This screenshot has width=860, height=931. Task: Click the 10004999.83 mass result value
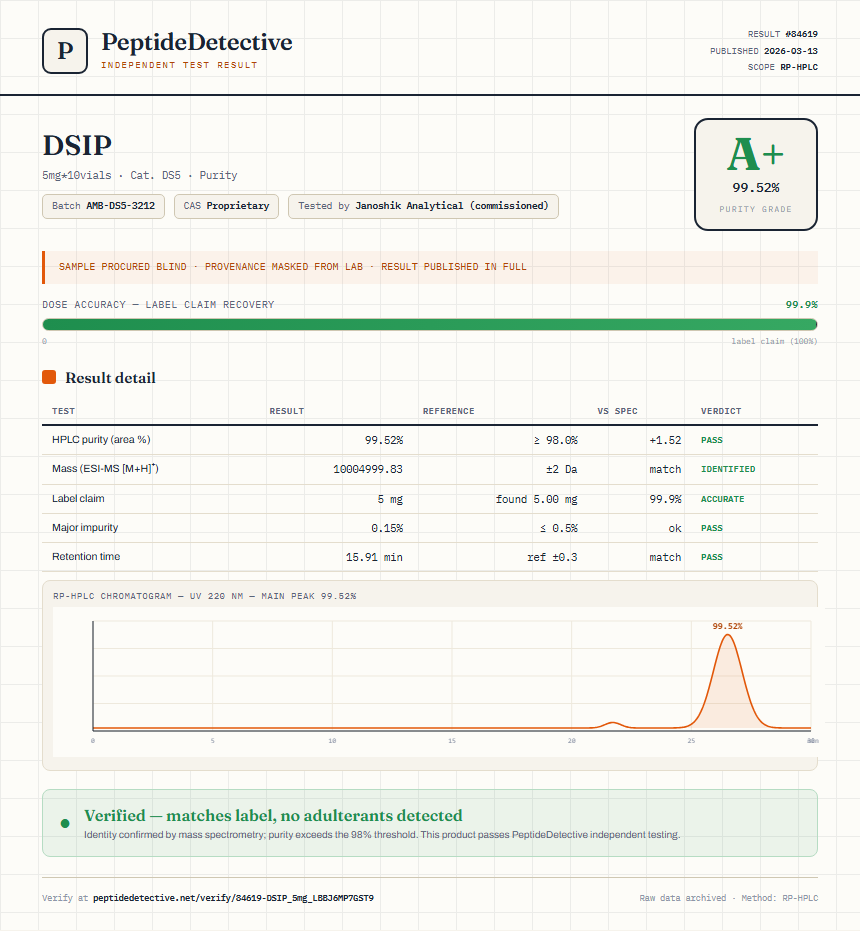click(368, 469)
